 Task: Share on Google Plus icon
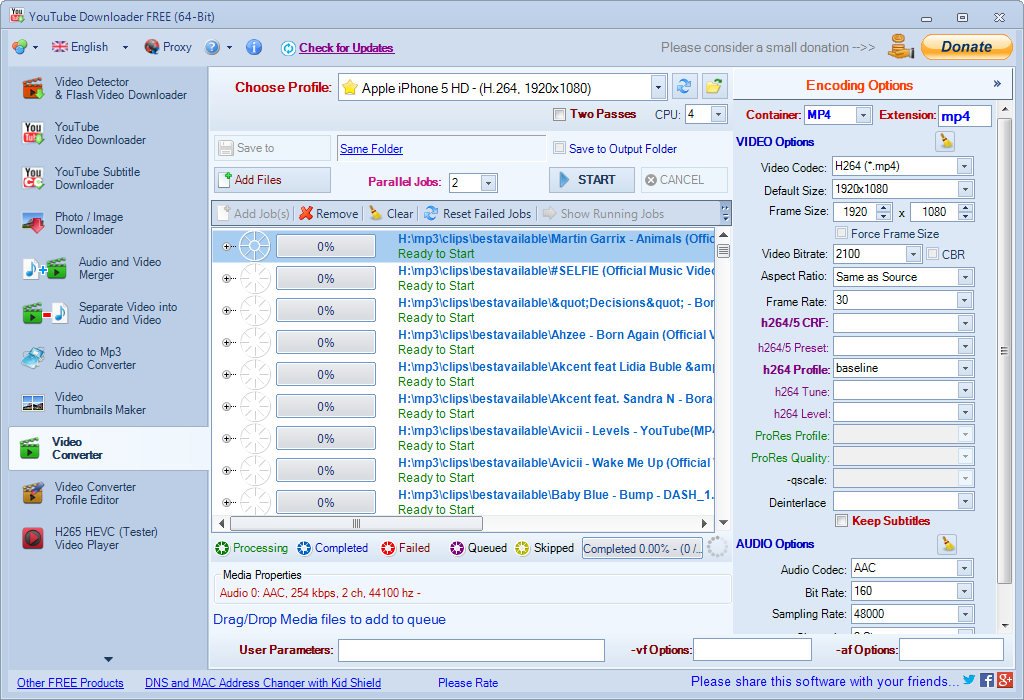[1005, 680]
